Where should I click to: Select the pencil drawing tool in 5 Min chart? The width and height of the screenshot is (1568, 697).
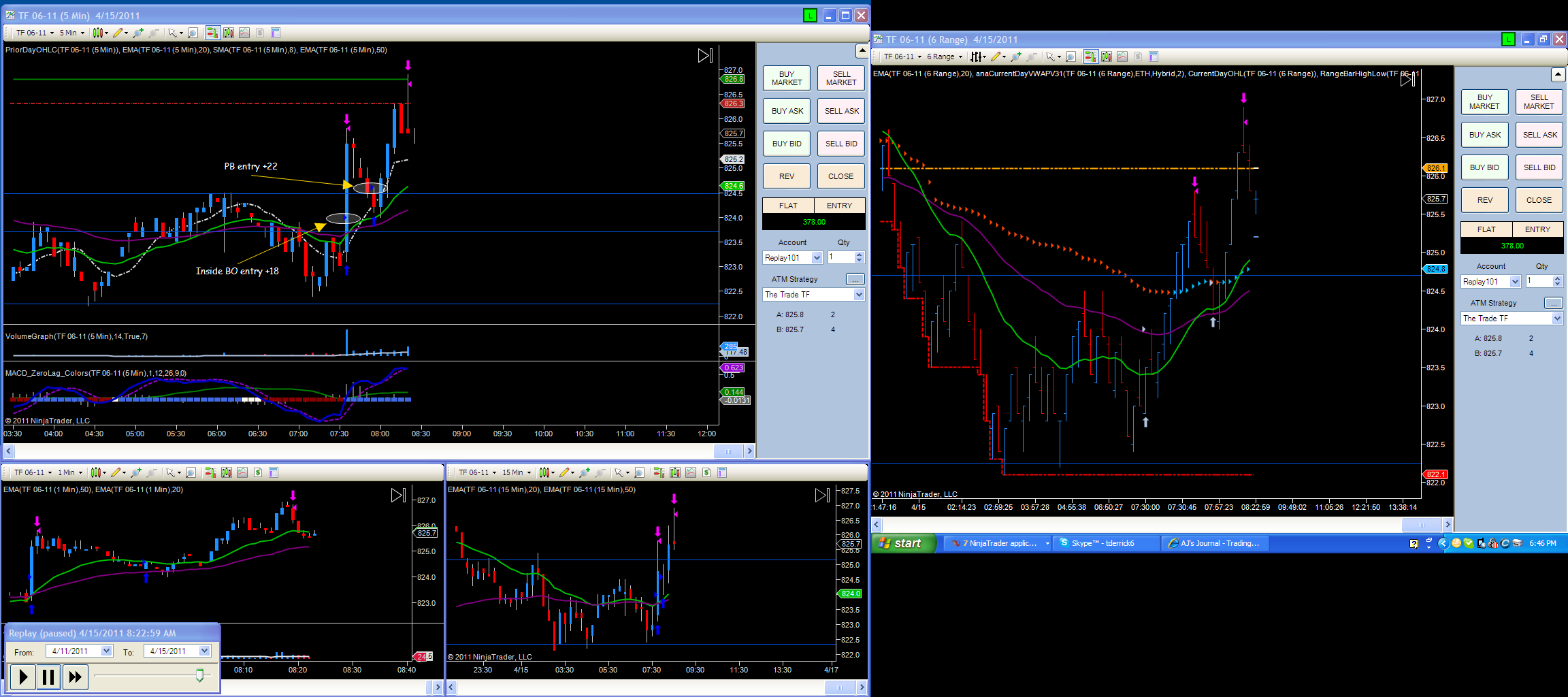pos(120,33)
